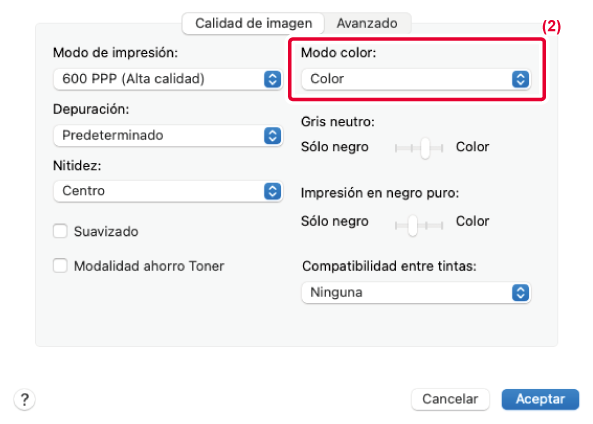Click the Compatibilidad entre tintas chevron arrows icon
This screenshot has height=424, width=593.
[x=520, y=292]
